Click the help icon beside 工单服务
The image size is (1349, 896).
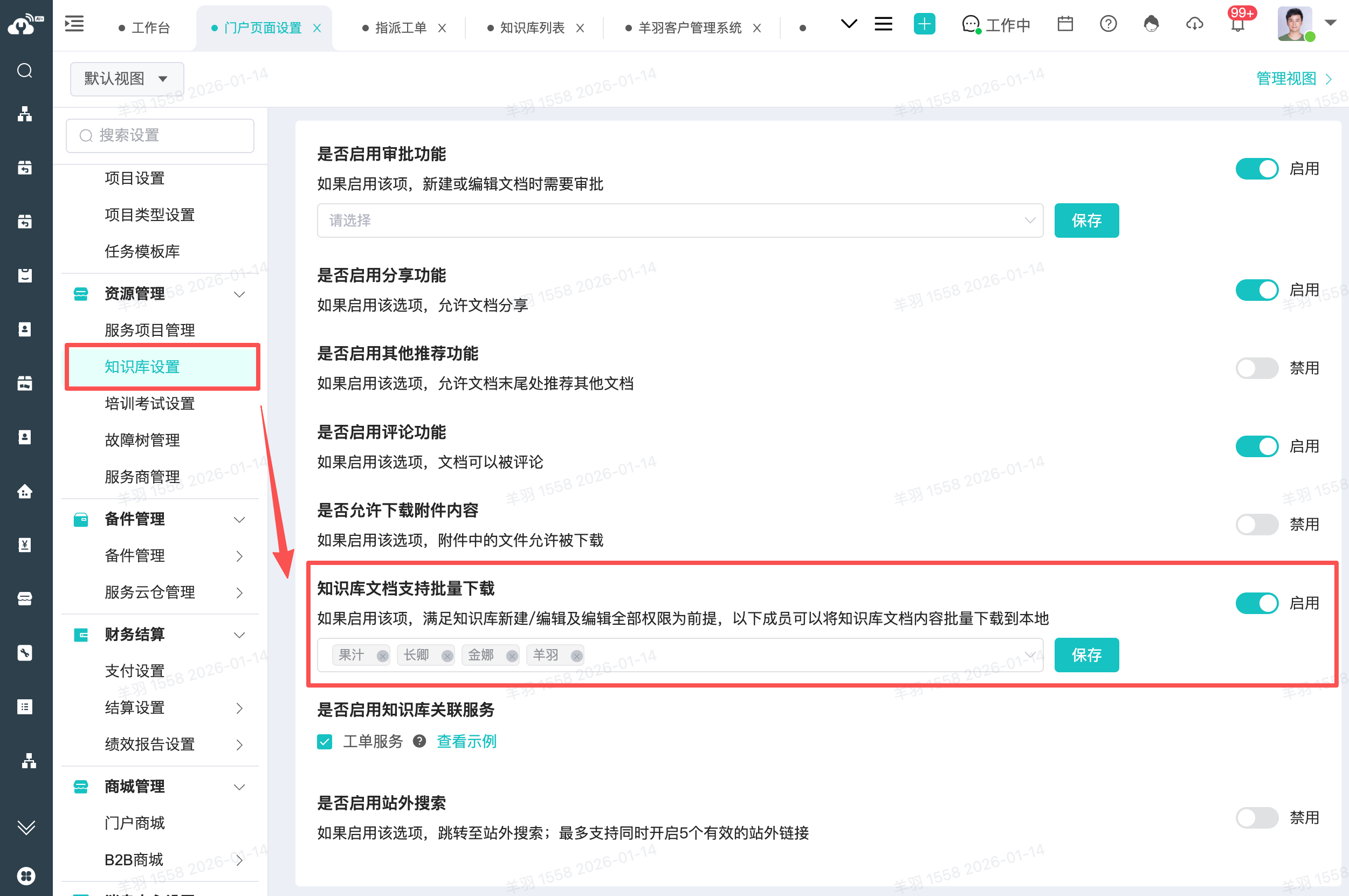[x=419, y=741]
